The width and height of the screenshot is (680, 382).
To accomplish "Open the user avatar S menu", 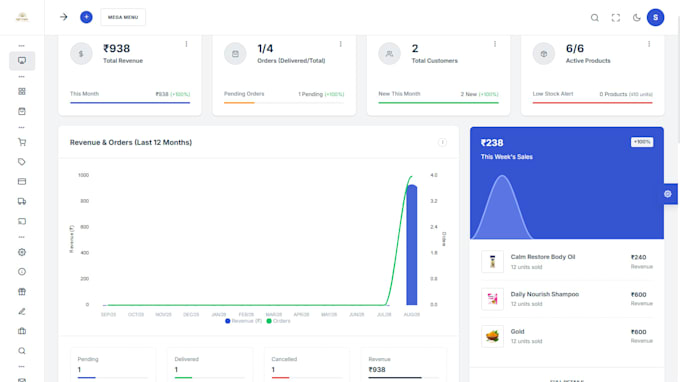I will [x=655, y=17].
